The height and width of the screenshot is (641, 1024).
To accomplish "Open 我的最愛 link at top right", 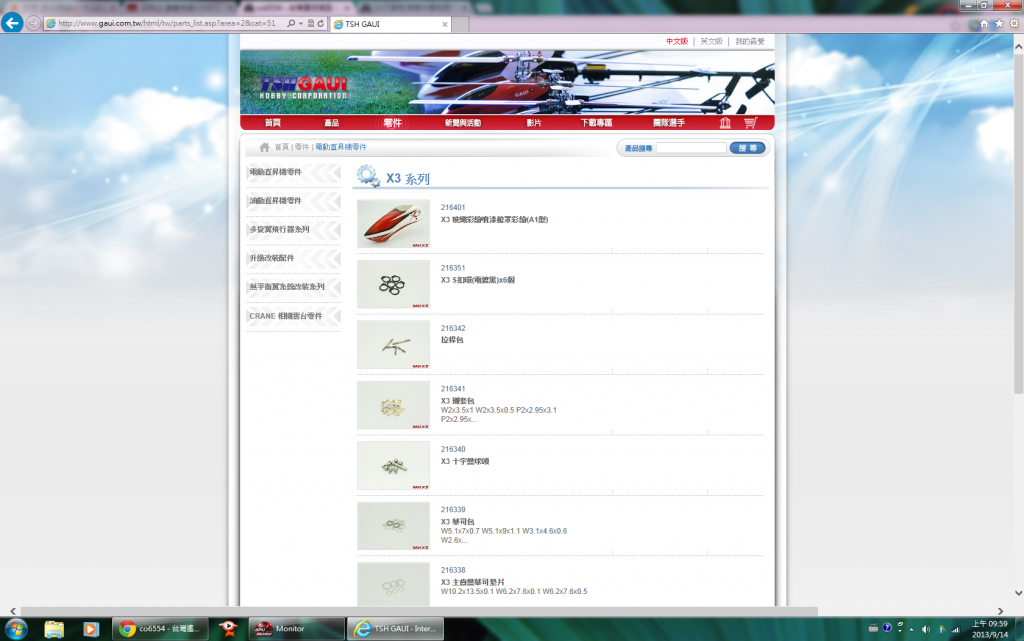I will coord(750,41).
